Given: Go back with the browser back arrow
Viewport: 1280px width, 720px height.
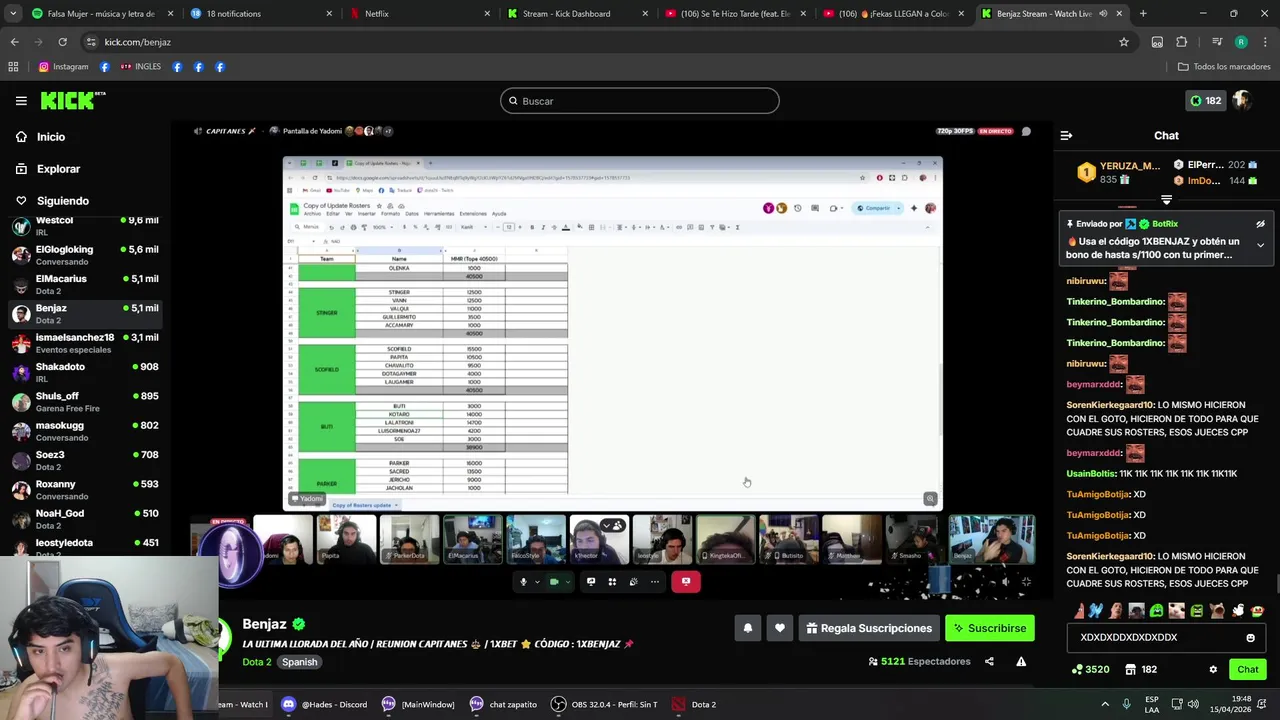Looking at the screenshot, I should pyautogui.click(x=14, y=42).
